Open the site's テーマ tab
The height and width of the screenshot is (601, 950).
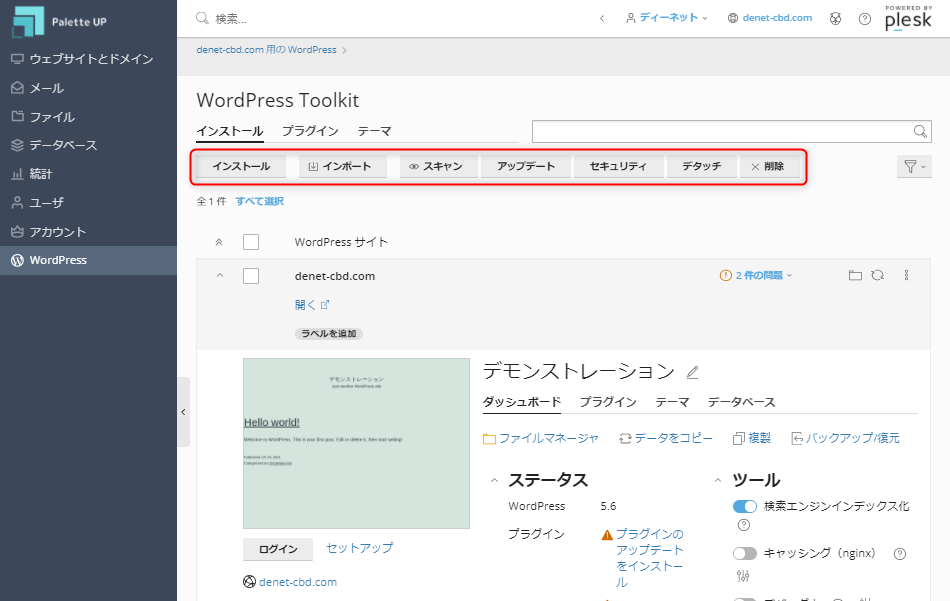[x=672, y=402]
